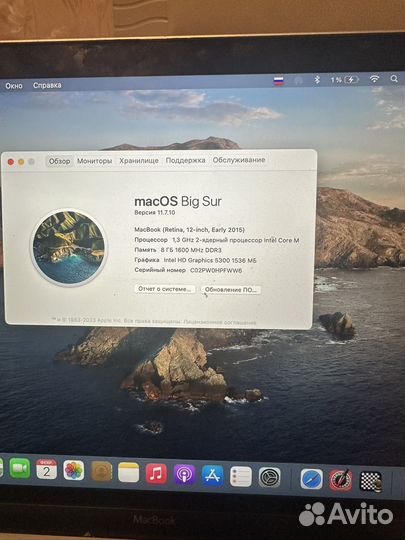Minimize the About This Mac window

(21, 162)
